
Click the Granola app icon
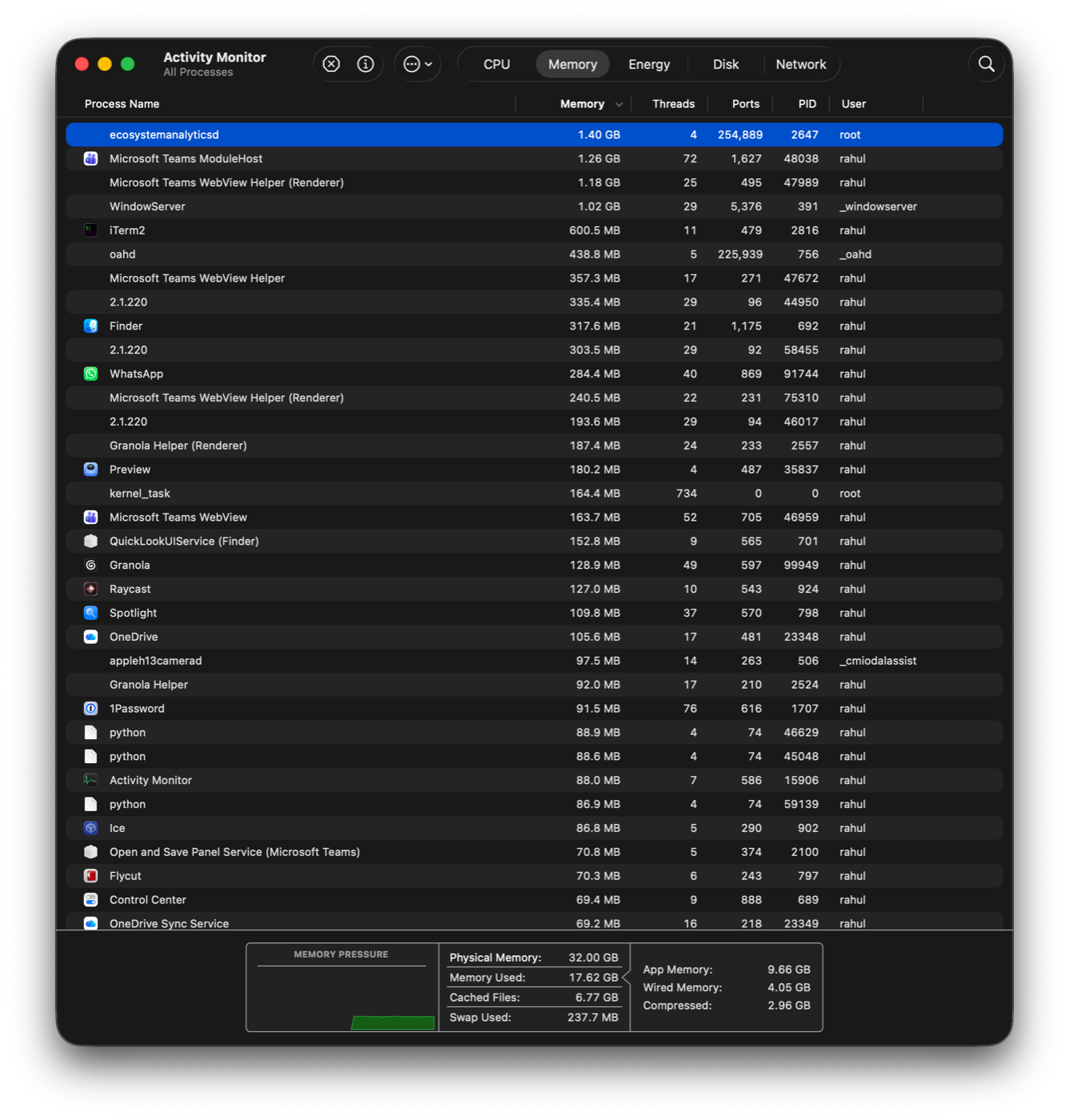90,565
